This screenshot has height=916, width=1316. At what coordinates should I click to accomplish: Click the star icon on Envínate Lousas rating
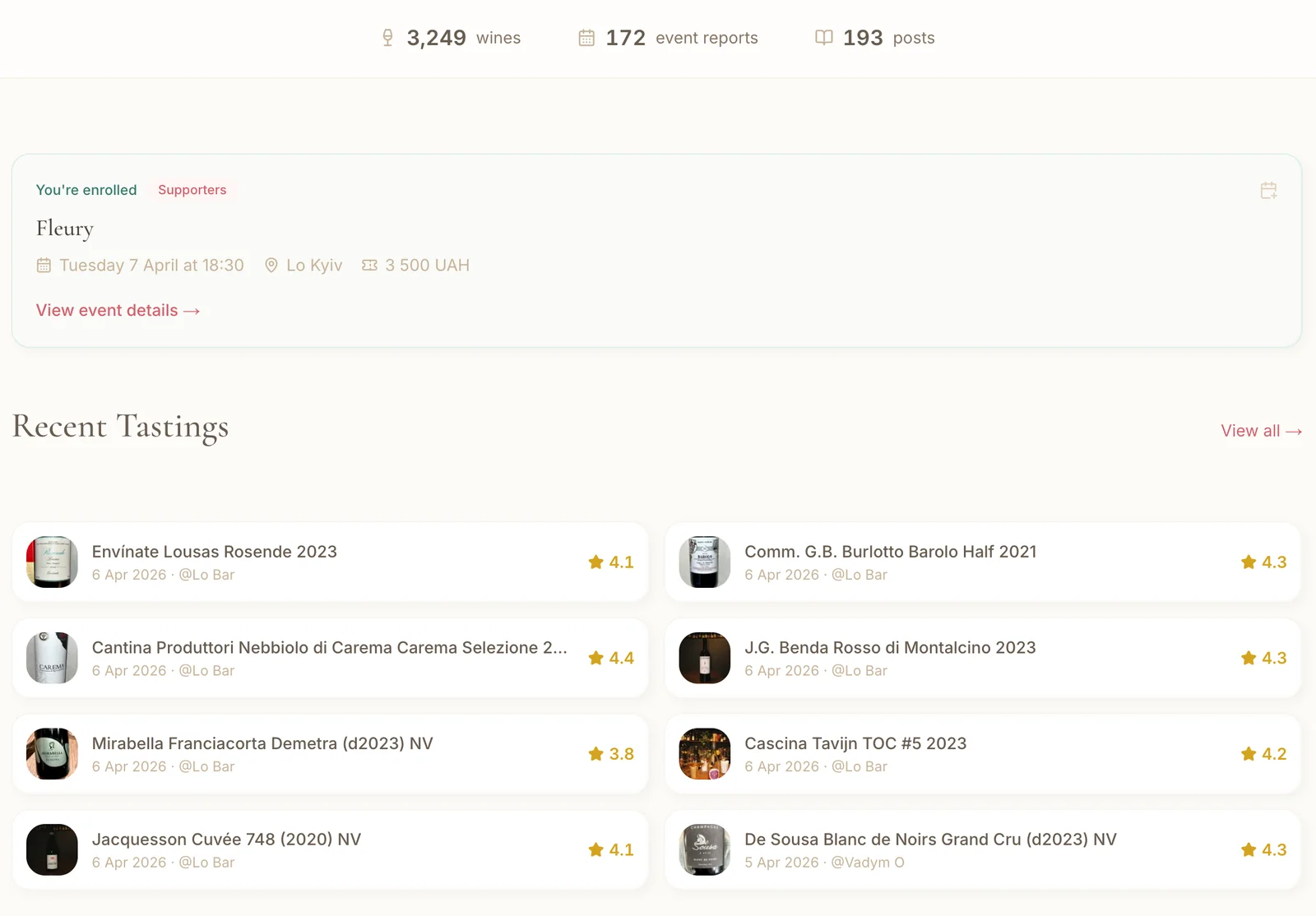tap(595, 562)
